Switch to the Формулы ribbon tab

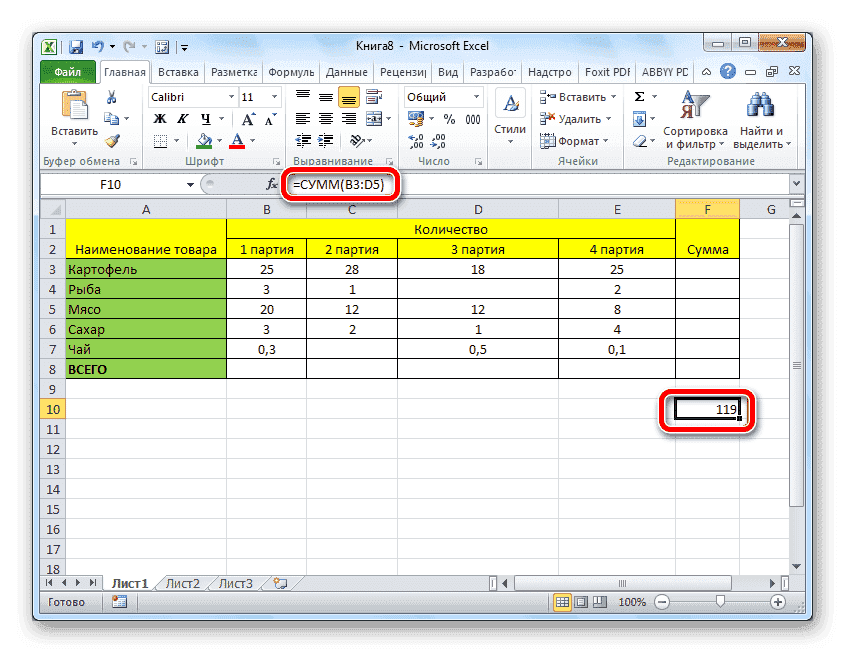[x=291, y=71]
